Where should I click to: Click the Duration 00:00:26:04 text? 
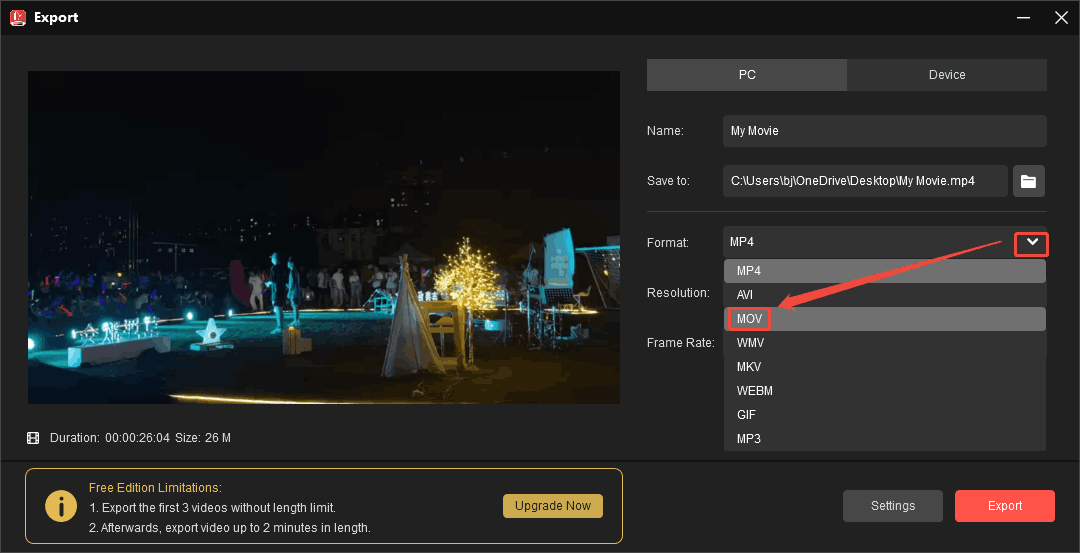(110, 438)
